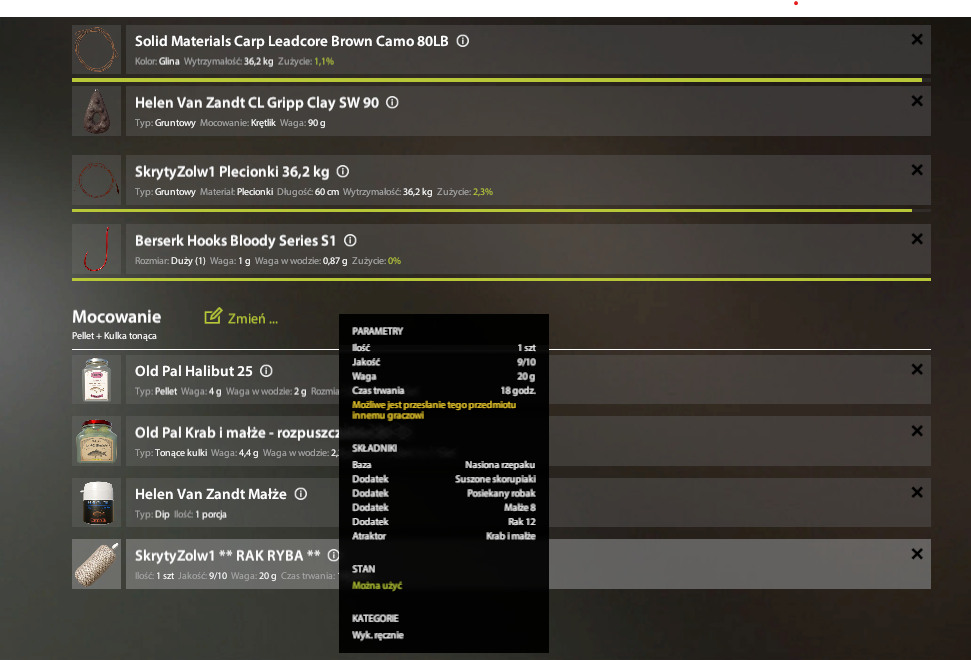Click Plecionki wear value 2,3%
The image size is (971, 660).
(483, 192)
